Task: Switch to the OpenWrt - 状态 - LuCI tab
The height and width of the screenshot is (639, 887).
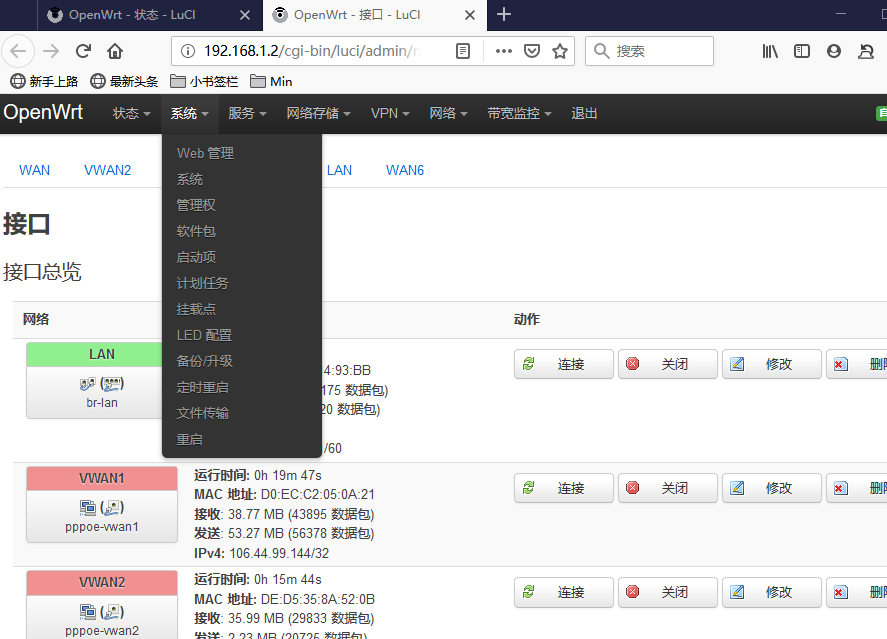Action: coord(150,15)
